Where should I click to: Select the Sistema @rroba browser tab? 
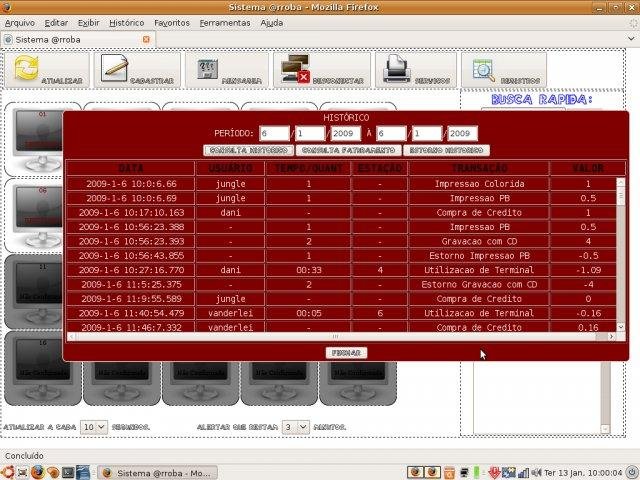click(x=78, y=40)
